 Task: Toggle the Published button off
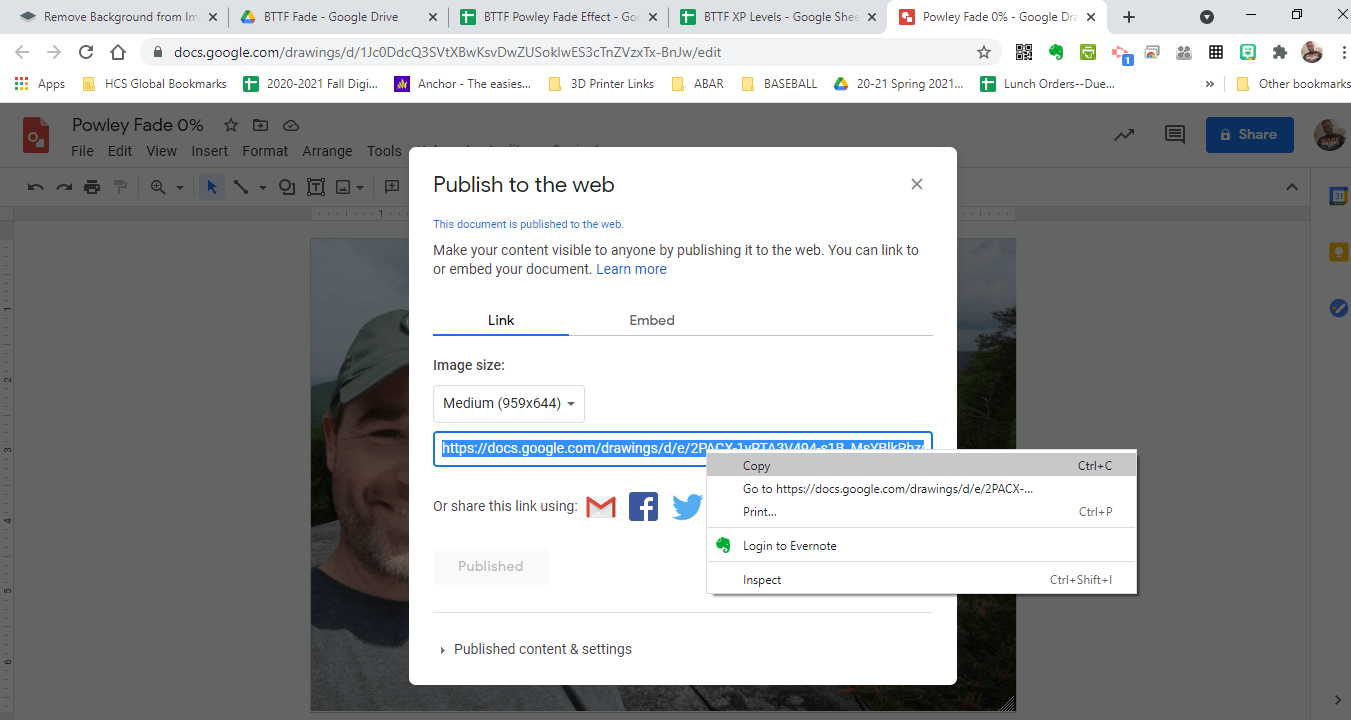(490, 566)
